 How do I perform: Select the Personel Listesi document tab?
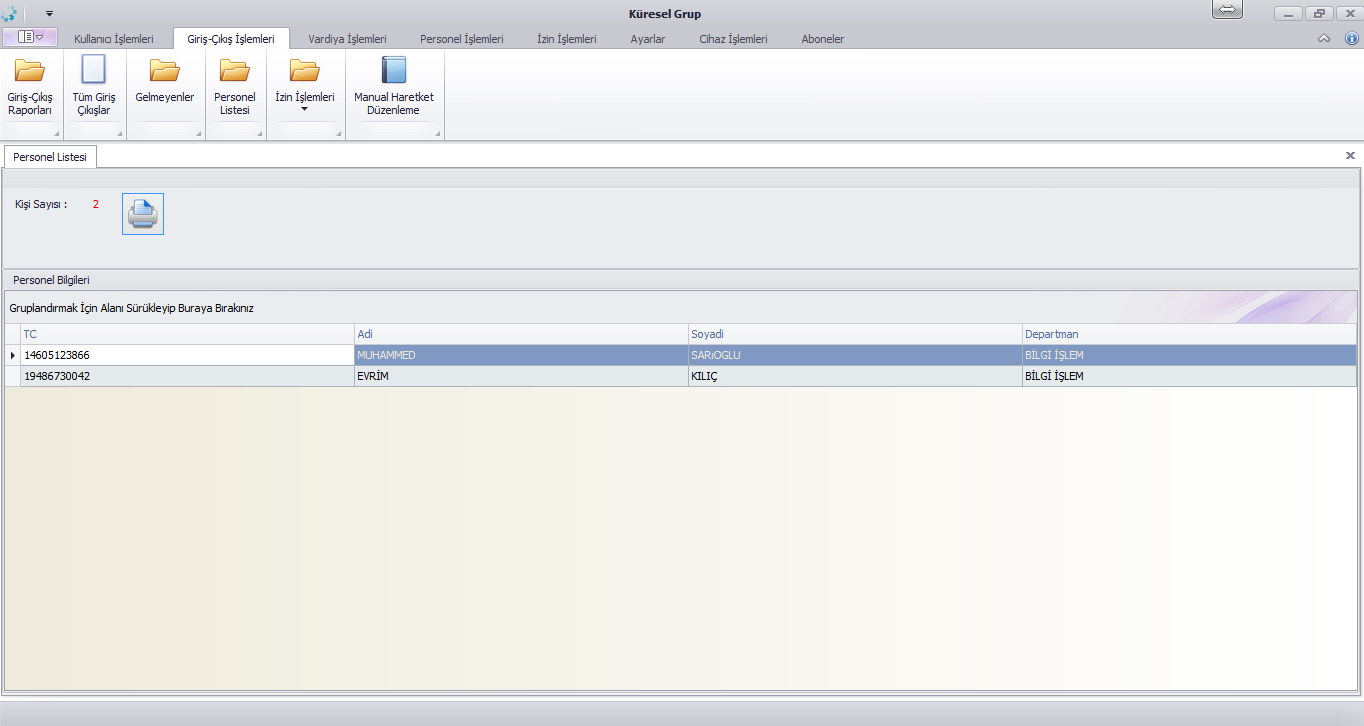[50, 157]
